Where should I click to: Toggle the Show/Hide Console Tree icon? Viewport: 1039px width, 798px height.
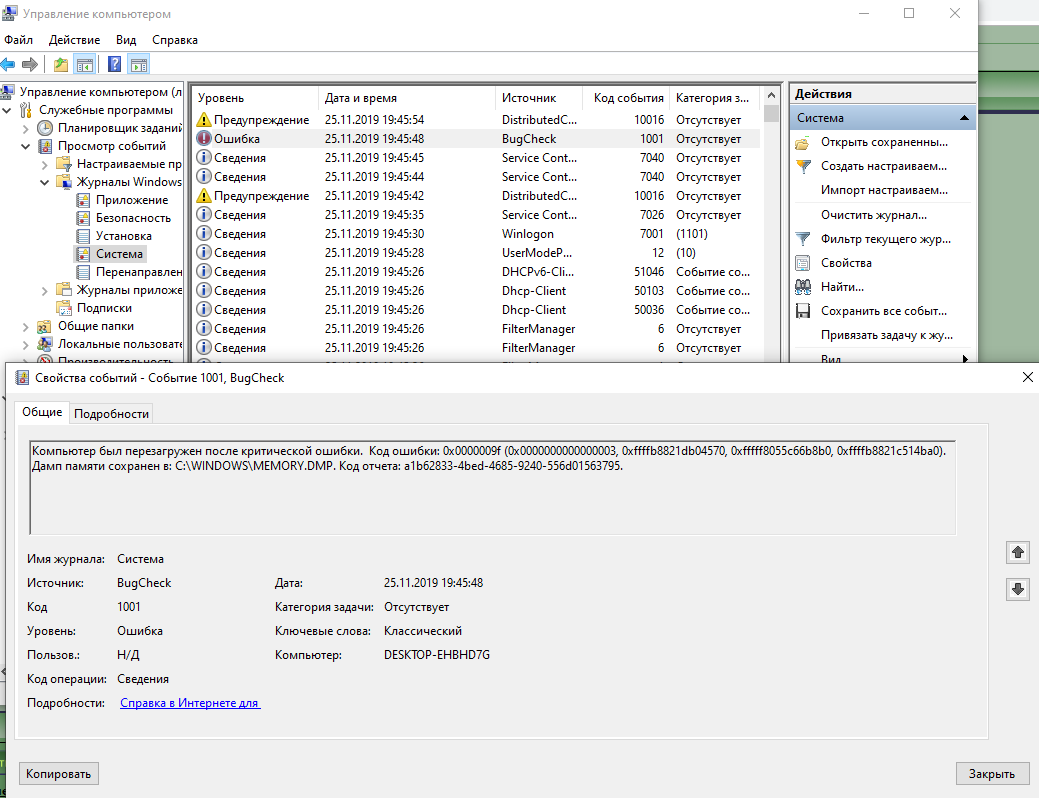point(85,64)
